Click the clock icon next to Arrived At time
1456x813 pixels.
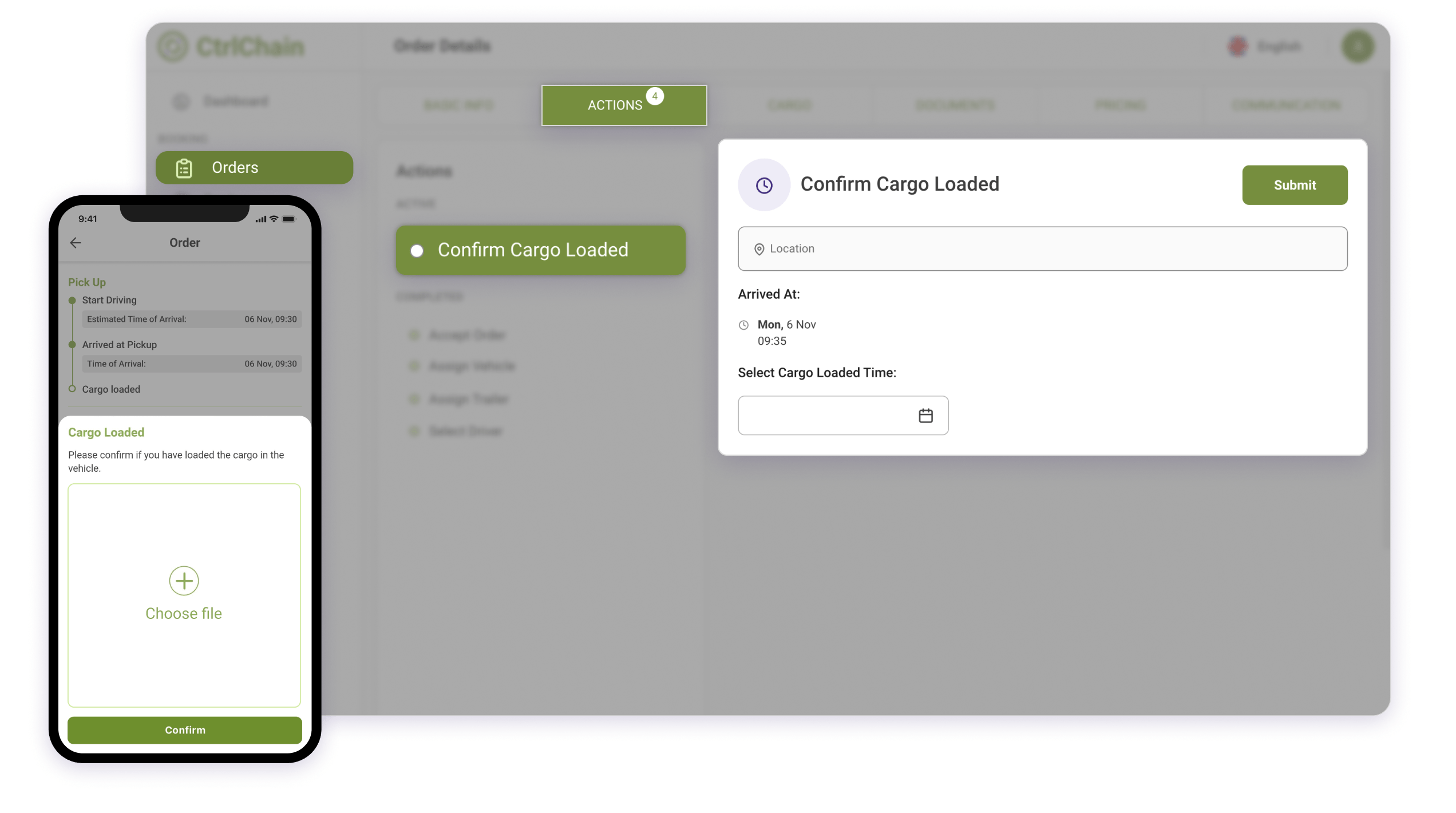tap(743, 323)
